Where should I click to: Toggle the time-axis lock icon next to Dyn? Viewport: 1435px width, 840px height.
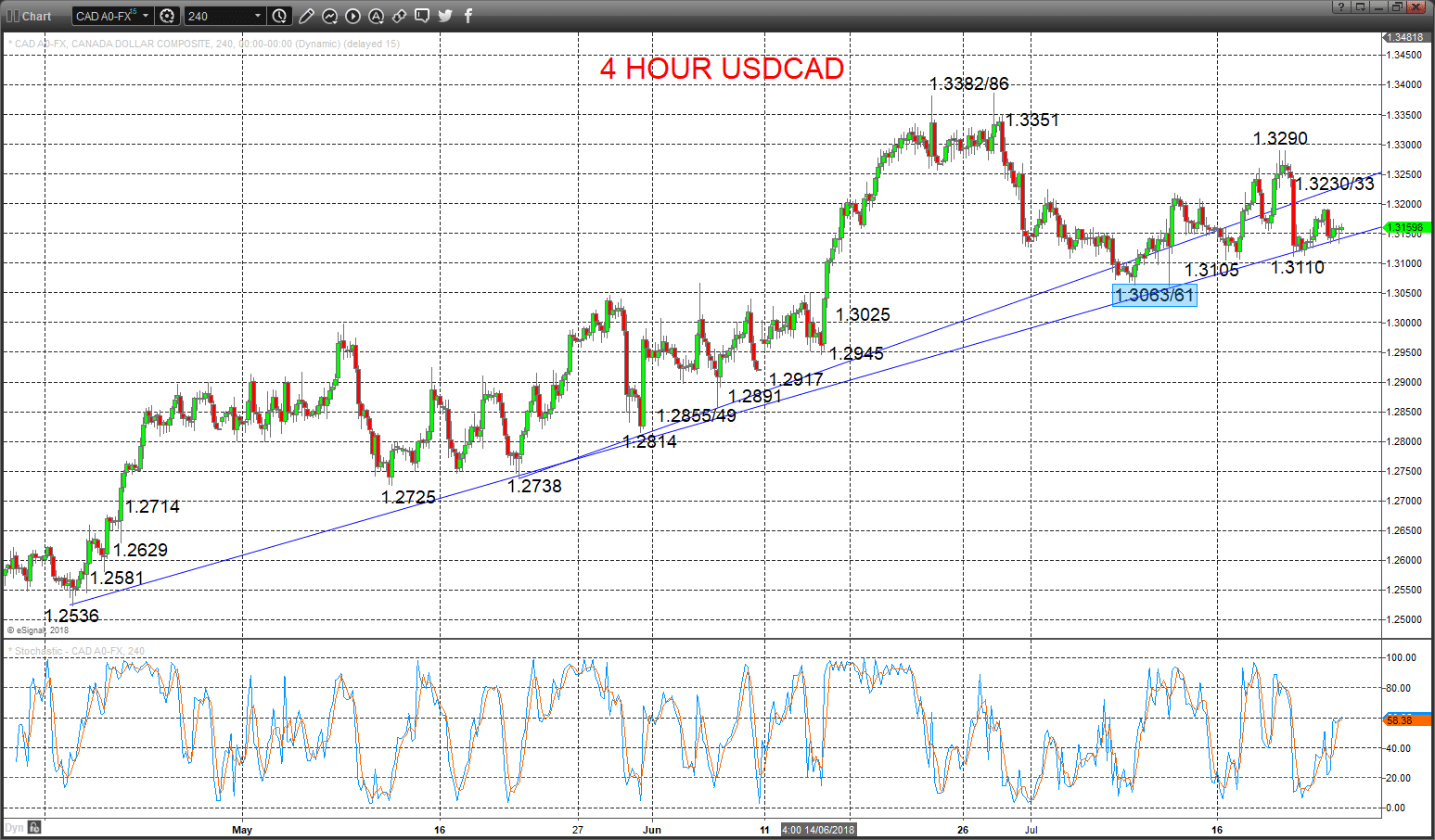(34, 827)
